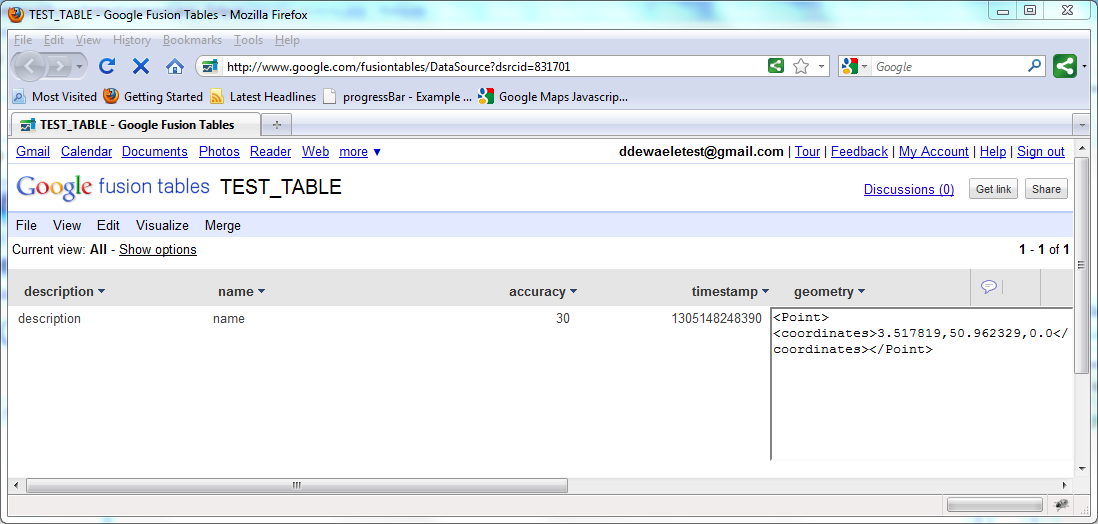Expand the 'more' Google services menu
The image size is (1098, 524).
pos(360,151)
